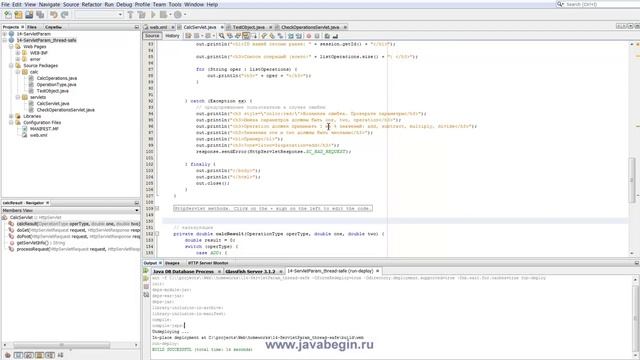
Task: Expand the WEB-INF folder
Action: (x=18, y=53)
